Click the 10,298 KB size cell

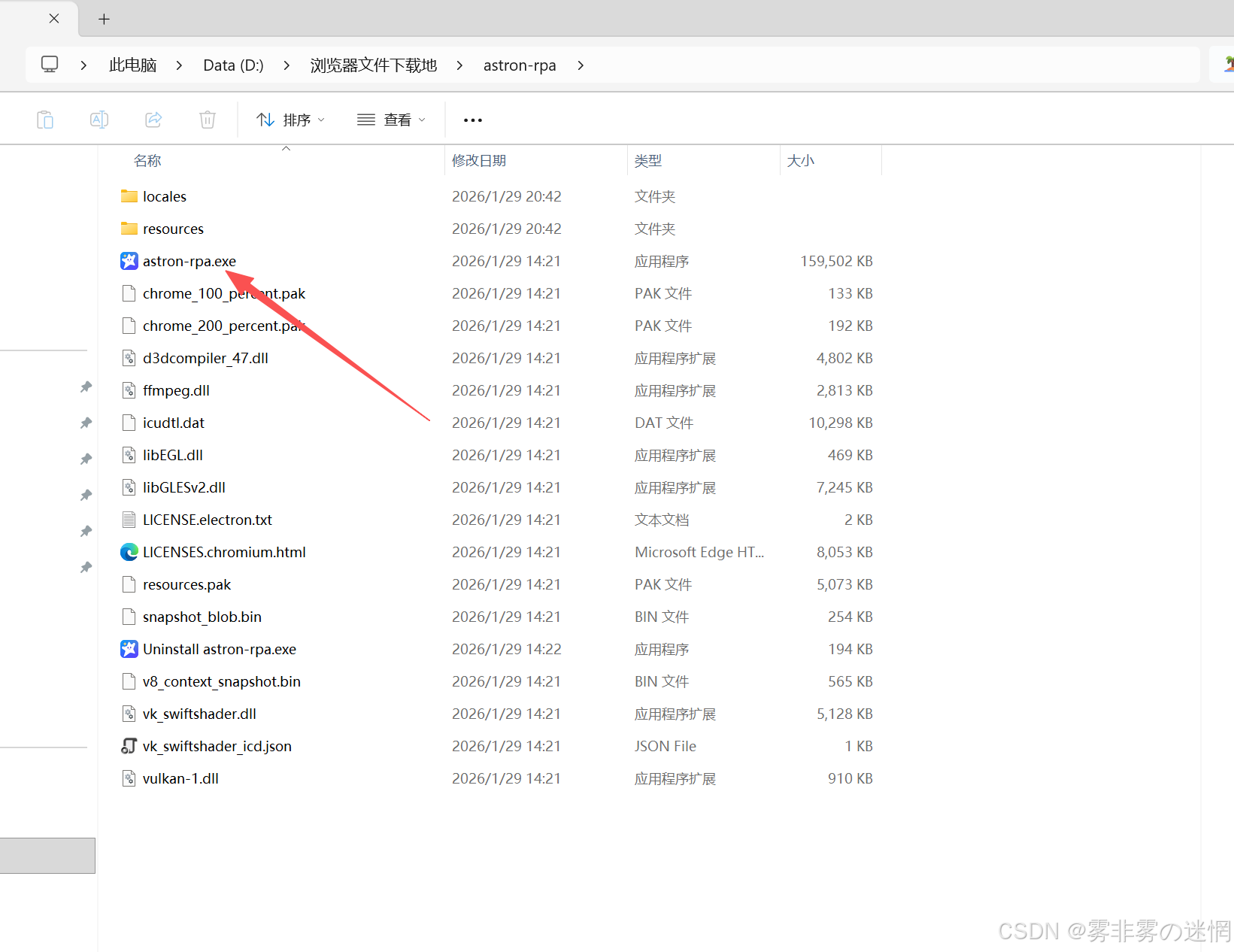click(x=841, y=423)
